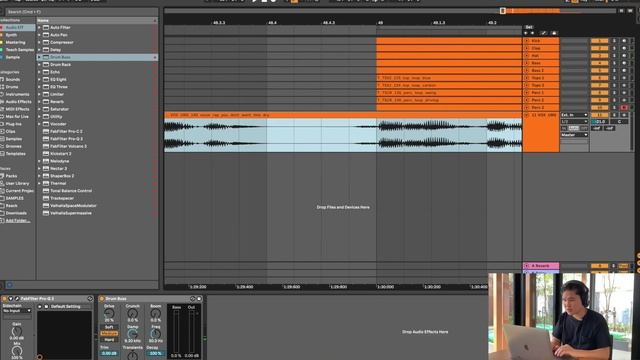Adjust the Drum Buss Drive knob
This screenshot has height=360, width=640.
click(109, 314)
